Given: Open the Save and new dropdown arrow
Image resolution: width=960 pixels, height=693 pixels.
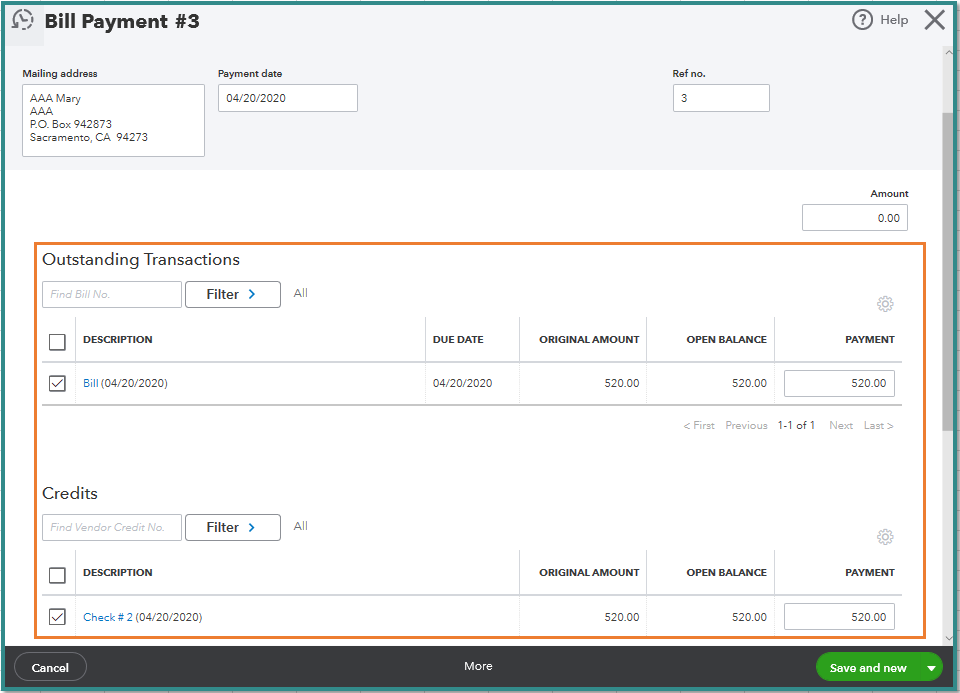Looking at the screenshot, I should tap(931, 668).
